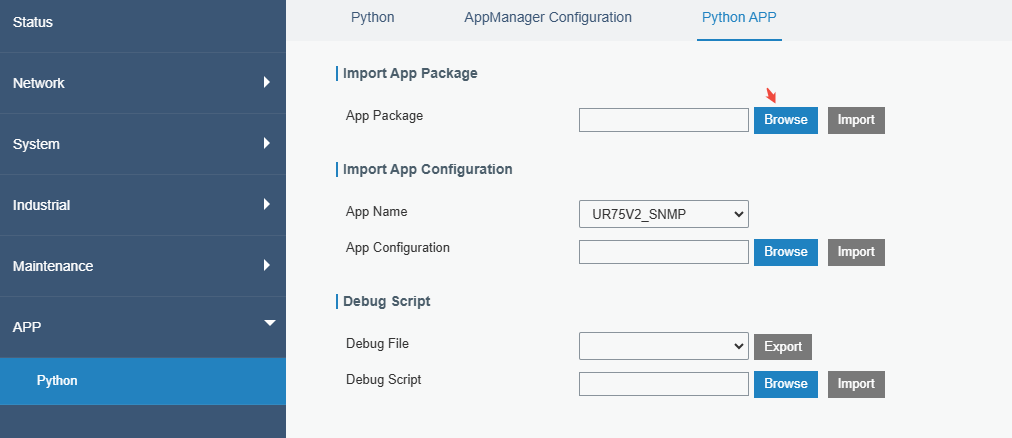Switch to the Python tab
The height and width of the screenshot is (438, 1012).
pos(372,18)
